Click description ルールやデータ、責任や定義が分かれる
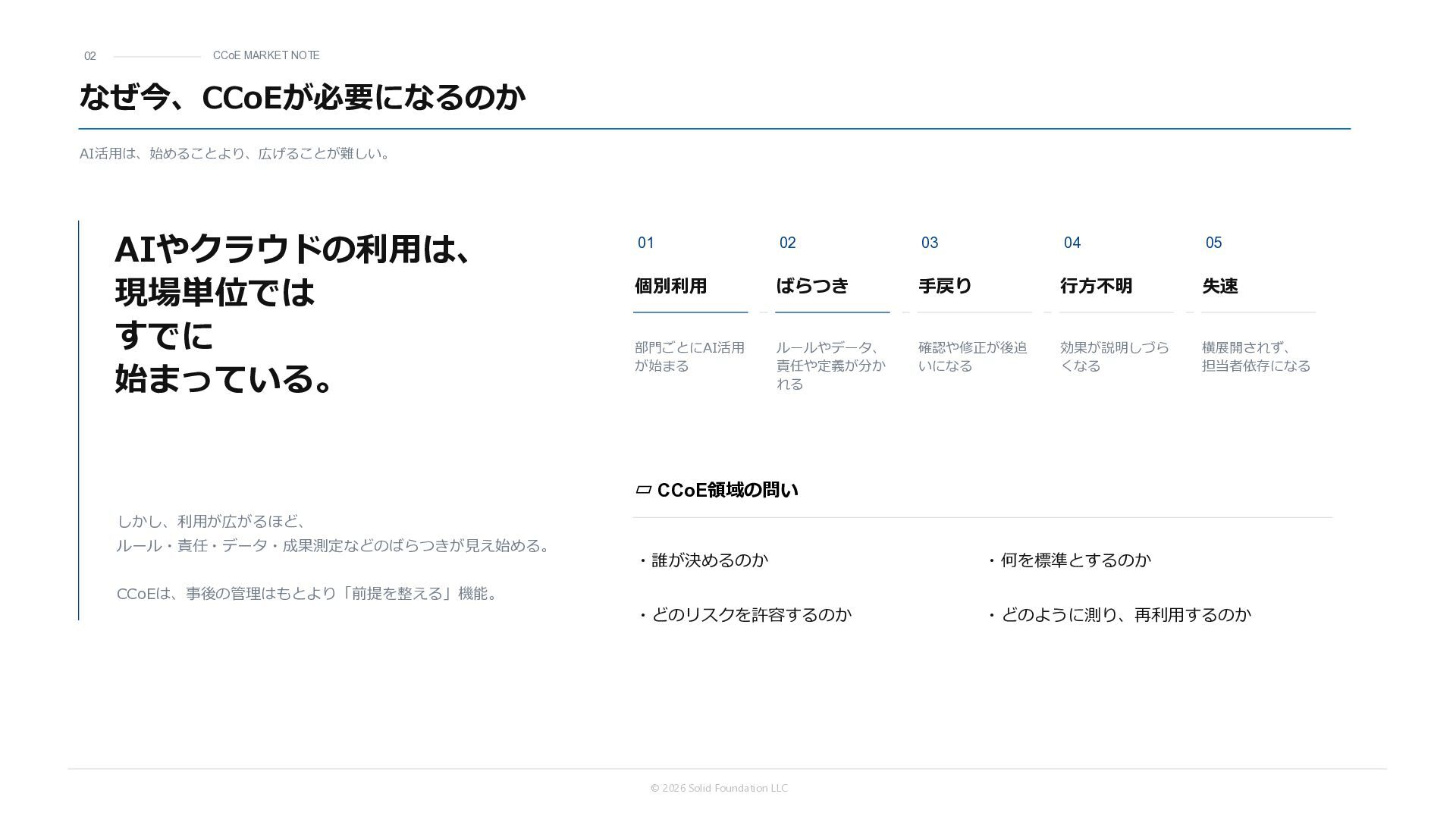 (831, 366)
